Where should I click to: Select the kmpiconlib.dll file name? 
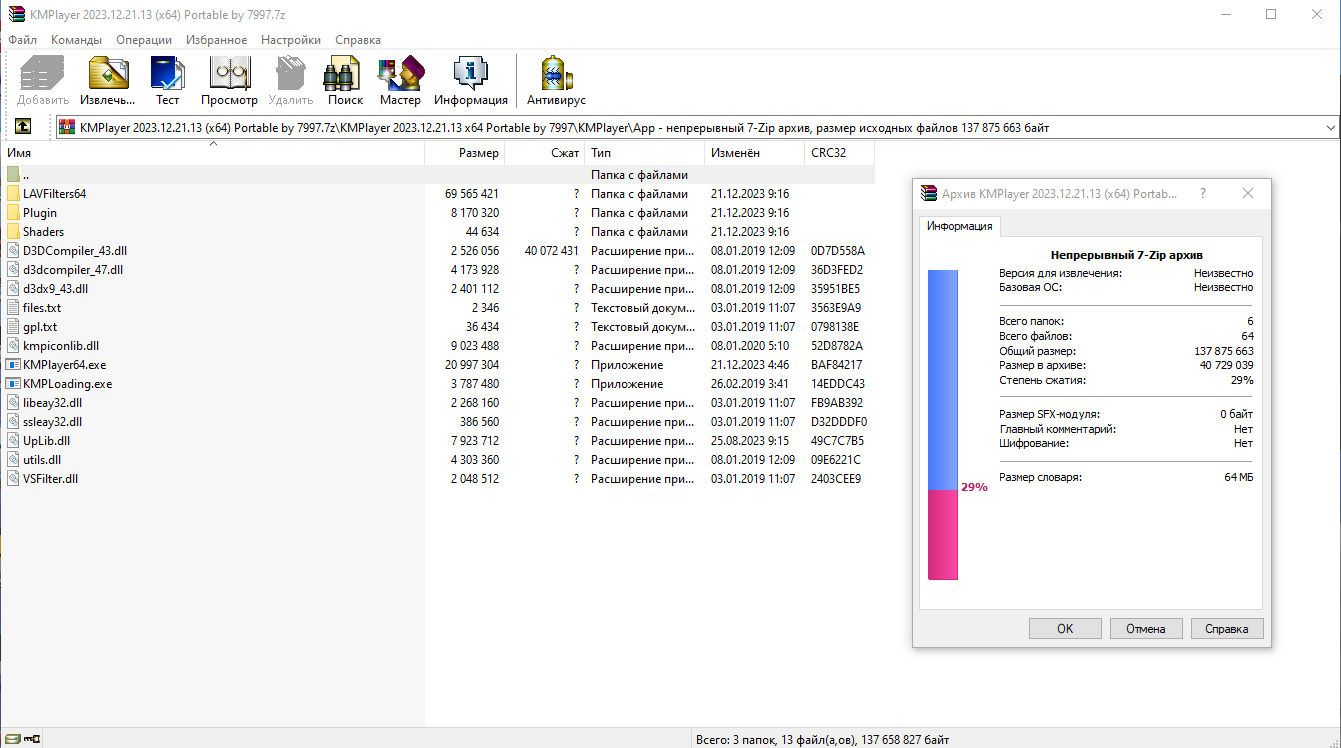click(x=61, y=346)
